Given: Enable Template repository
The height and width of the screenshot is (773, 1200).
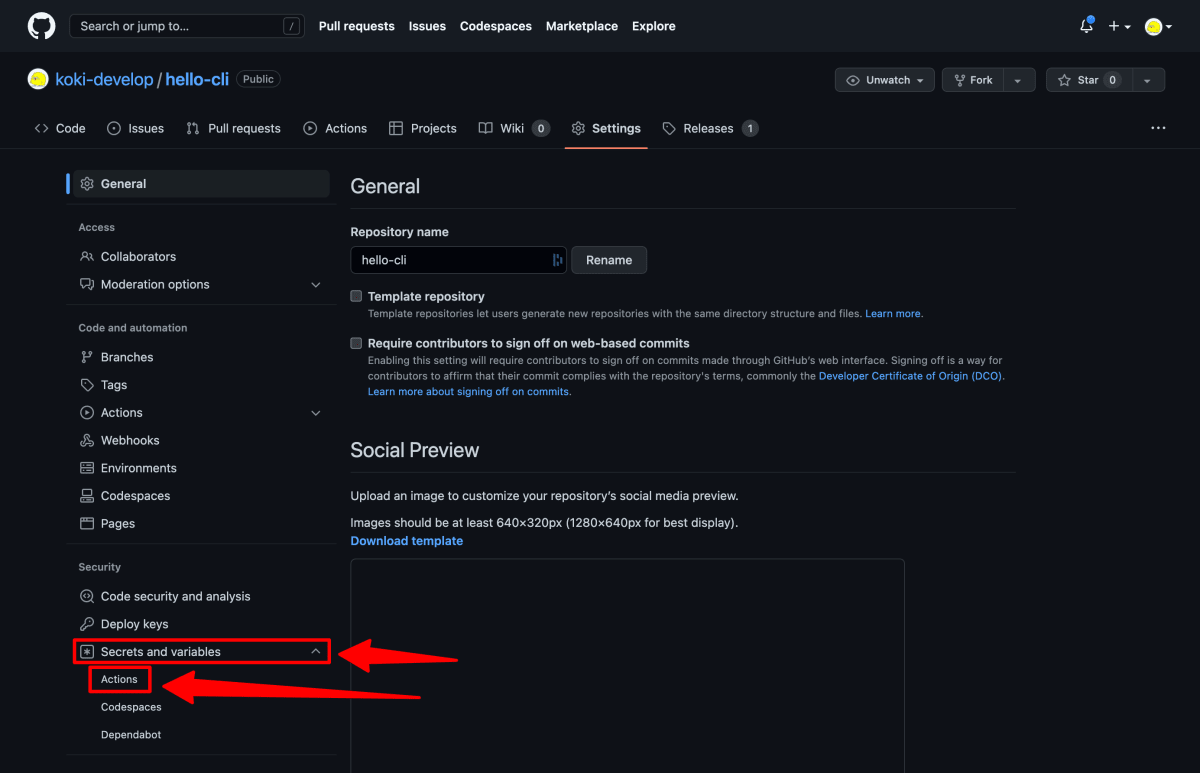Looking at the screenshot, I should point(356,296).
